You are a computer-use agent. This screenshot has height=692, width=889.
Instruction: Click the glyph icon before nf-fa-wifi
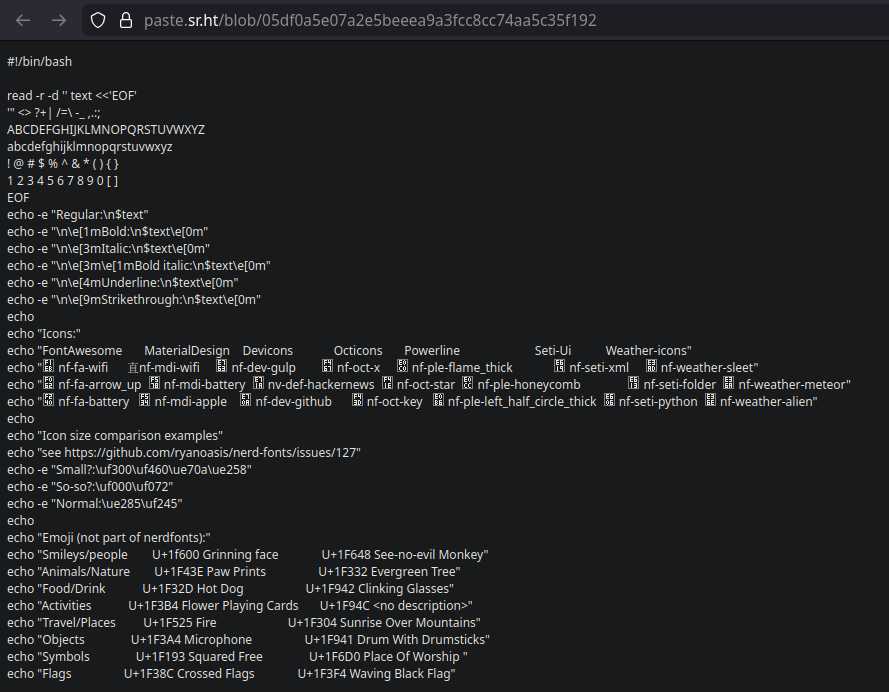pos(48,368)
